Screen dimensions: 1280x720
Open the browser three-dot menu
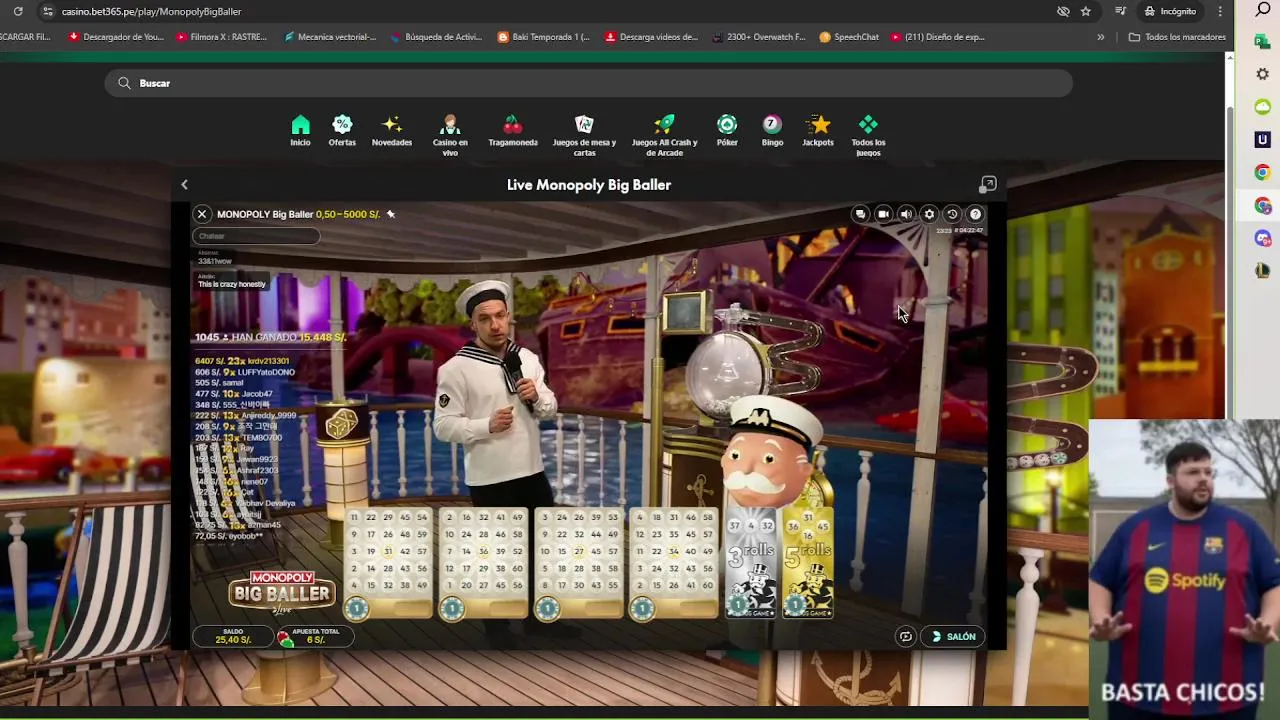[x=1220, y=11]
